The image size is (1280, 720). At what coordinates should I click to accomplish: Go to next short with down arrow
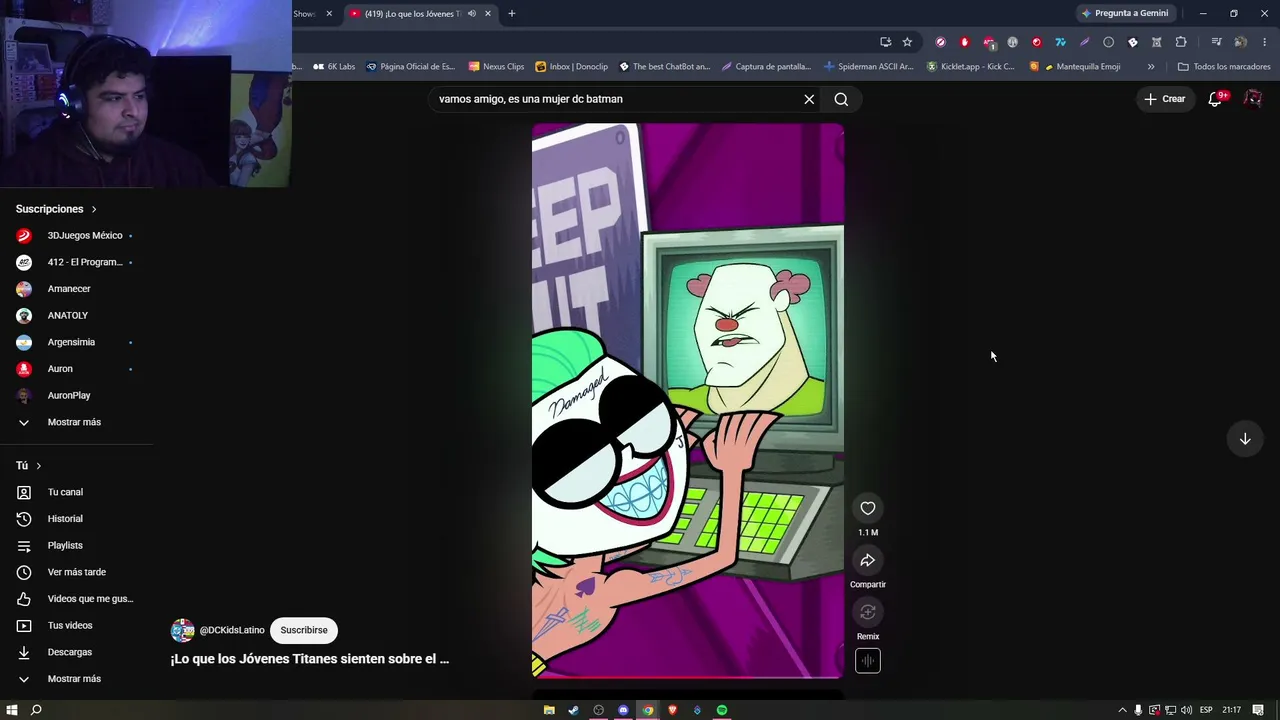click(x=1245, y=439)
